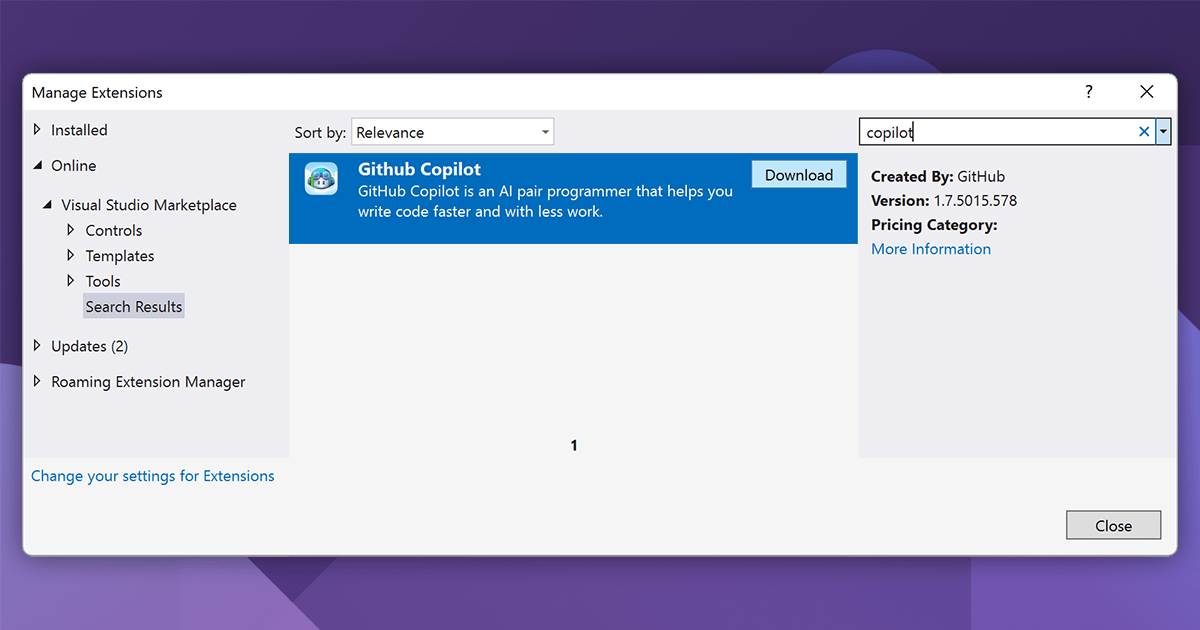Select Search Results in the sidebar
This screenshot has width=1200, height=630.
click(x=133, y=306)
